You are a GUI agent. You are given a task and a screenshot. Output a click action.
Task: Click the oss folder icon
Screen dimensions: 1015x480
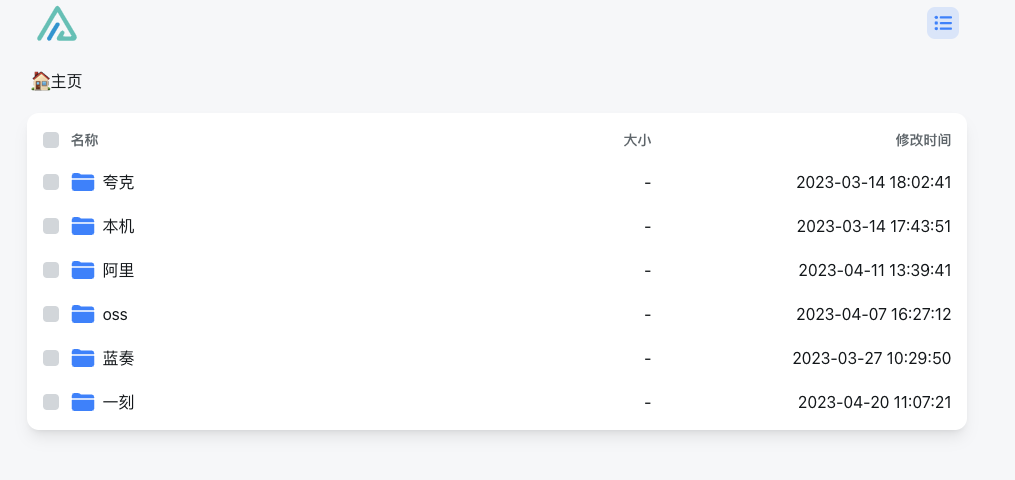pyautogui.click(x=83, y=314)
